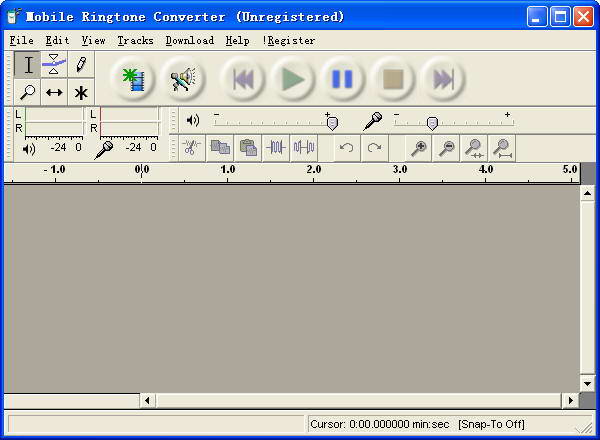Adjust the output volume slider thumb
This screenshot has width=600, height=440.
pyautogui.click(x=332, y=123)
